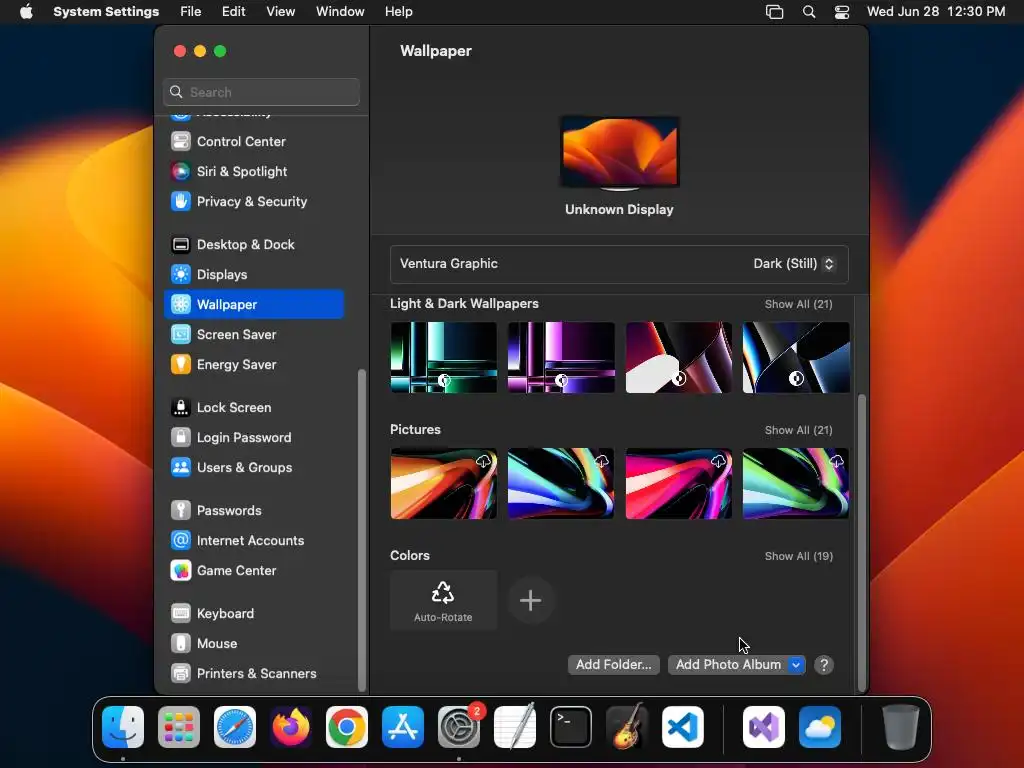The image size is (1024, 768).
Task: Select Internet Accounts in sidebar
Action: tap(253, 541)
